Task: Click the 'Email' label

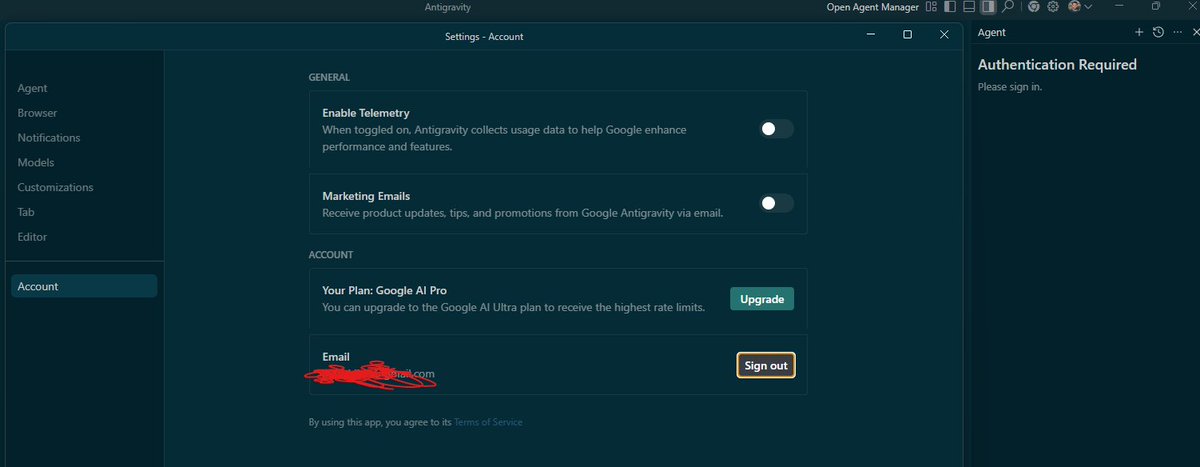Action: pos(336,357)
